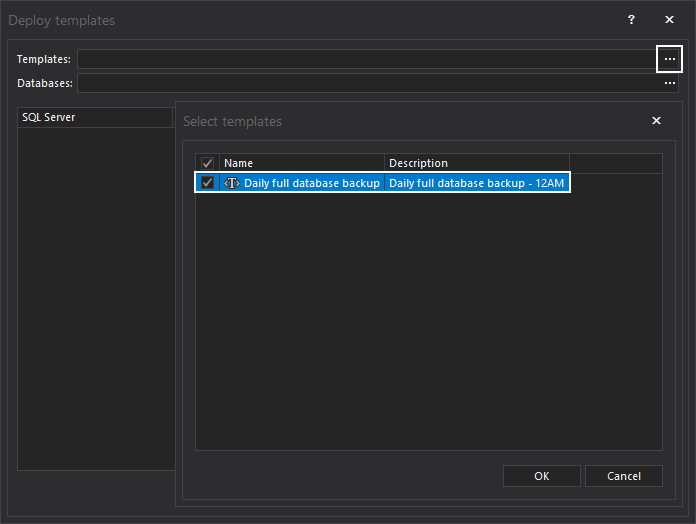Sort templates by the Description column header
Image resolution: width=696 pixels, height=524 pixels.
(x=476, y=163)
